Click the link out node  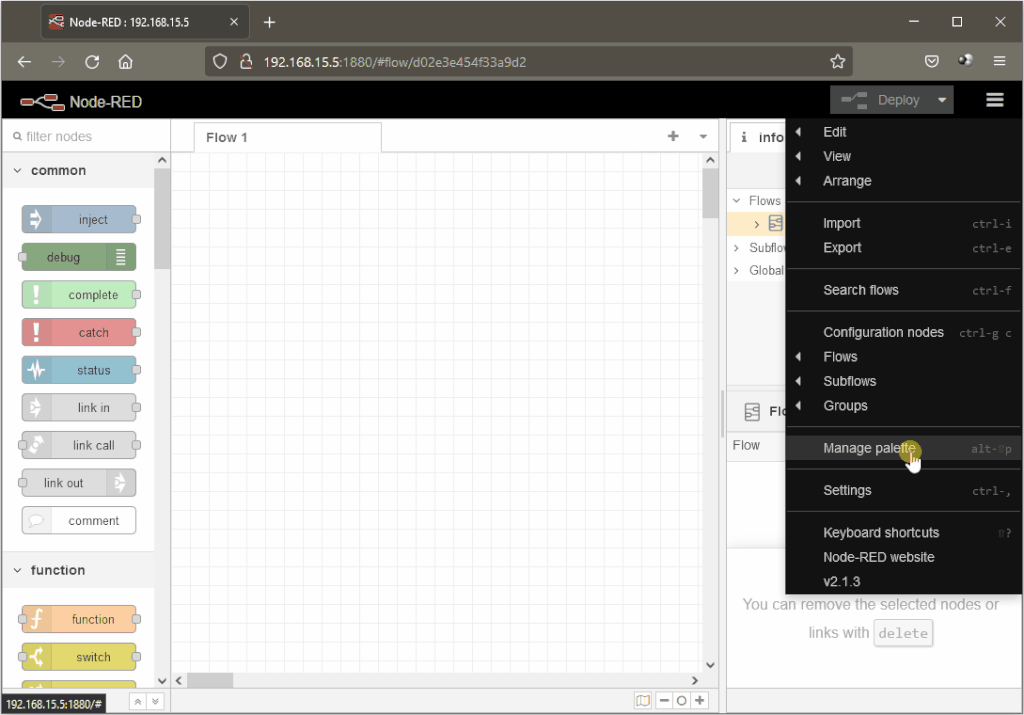79,483
